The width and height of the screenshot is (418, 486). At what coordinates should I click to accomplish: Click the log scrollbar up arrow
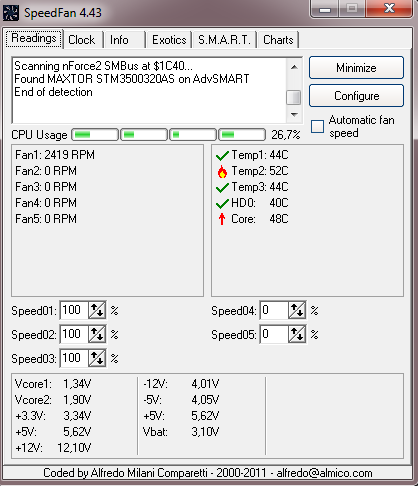click(294, 67)
